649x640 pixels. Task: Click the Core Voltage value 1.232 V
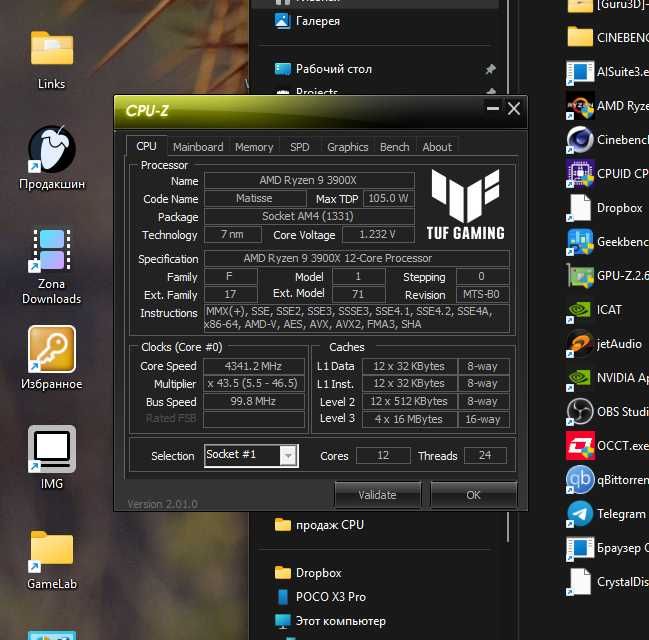(378, 234)
